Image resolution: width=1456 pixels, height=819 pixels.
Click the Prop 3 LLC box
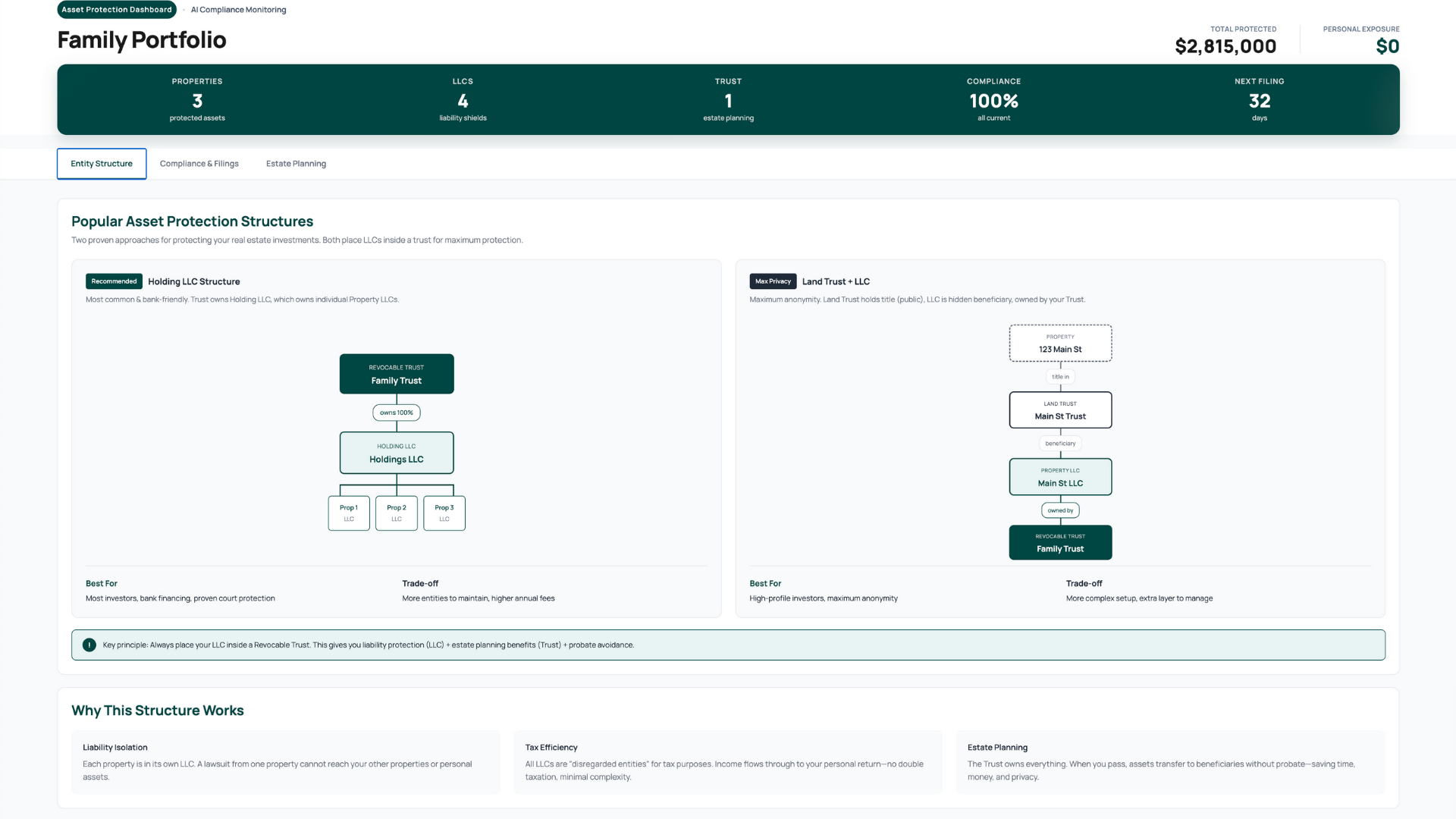tap(444, 513)
